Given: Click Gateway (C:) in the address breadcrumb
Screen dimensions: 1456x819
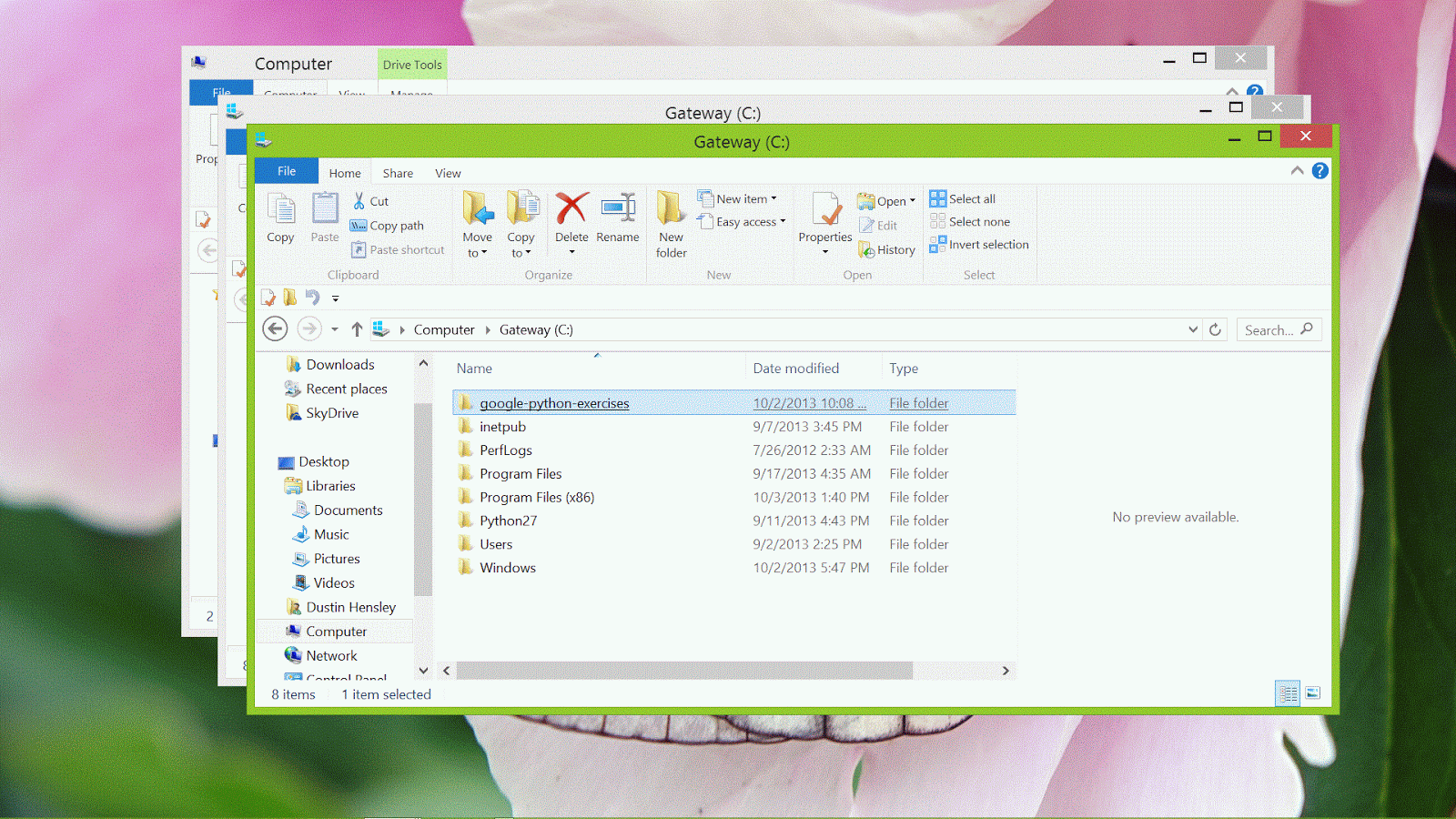Looking at the screenshot, I should coord(536,329).
